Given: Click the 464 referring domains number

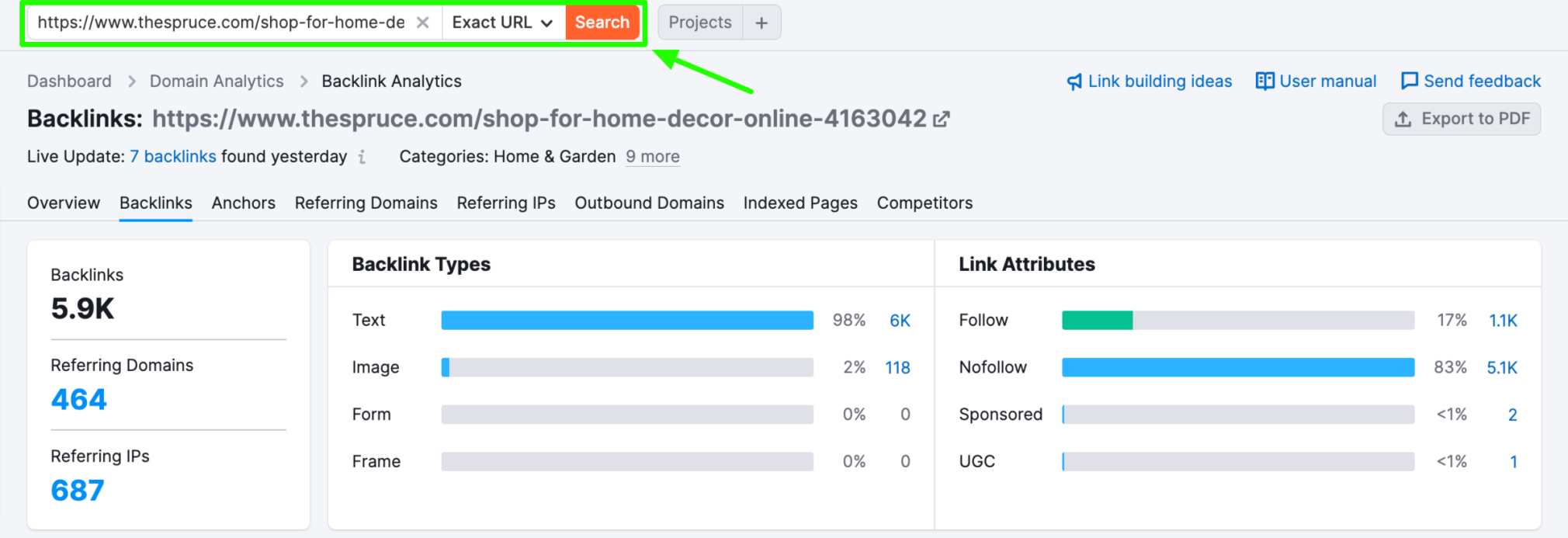Looking at the screenshot, I should click(79, 400).
